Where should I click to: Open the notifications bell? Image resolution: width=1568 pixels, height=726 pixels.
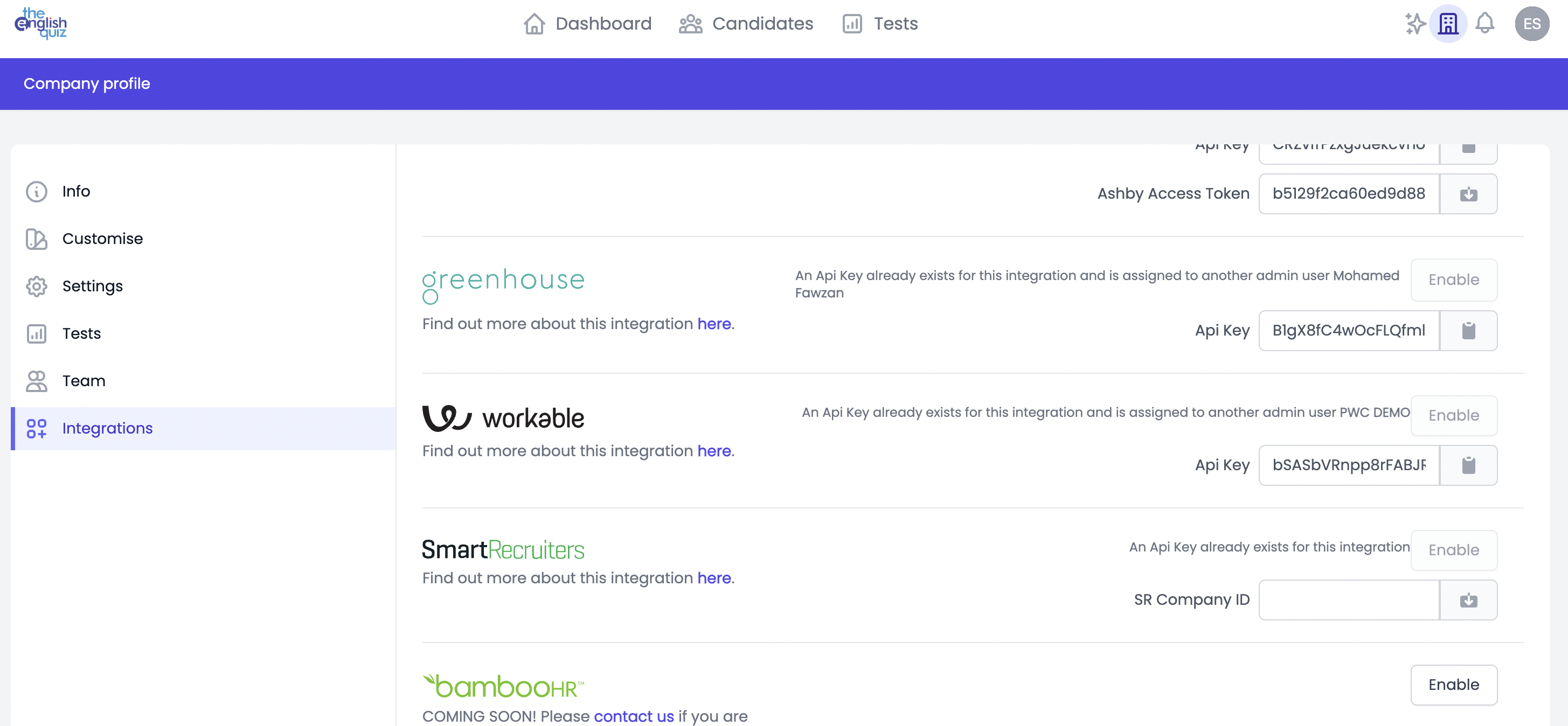click(x=1484, y=24)
